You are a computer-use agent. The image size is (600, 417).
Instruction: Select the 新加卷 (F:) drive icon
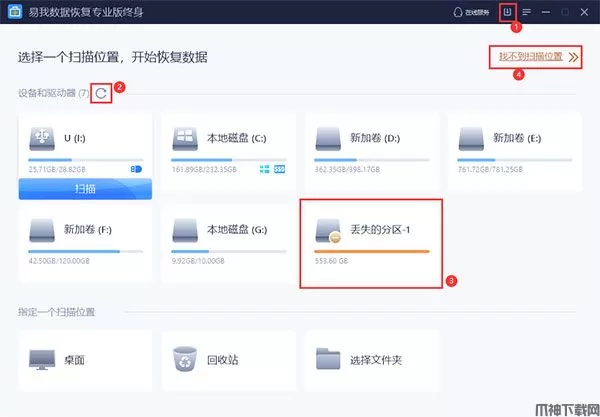point(42,230)
